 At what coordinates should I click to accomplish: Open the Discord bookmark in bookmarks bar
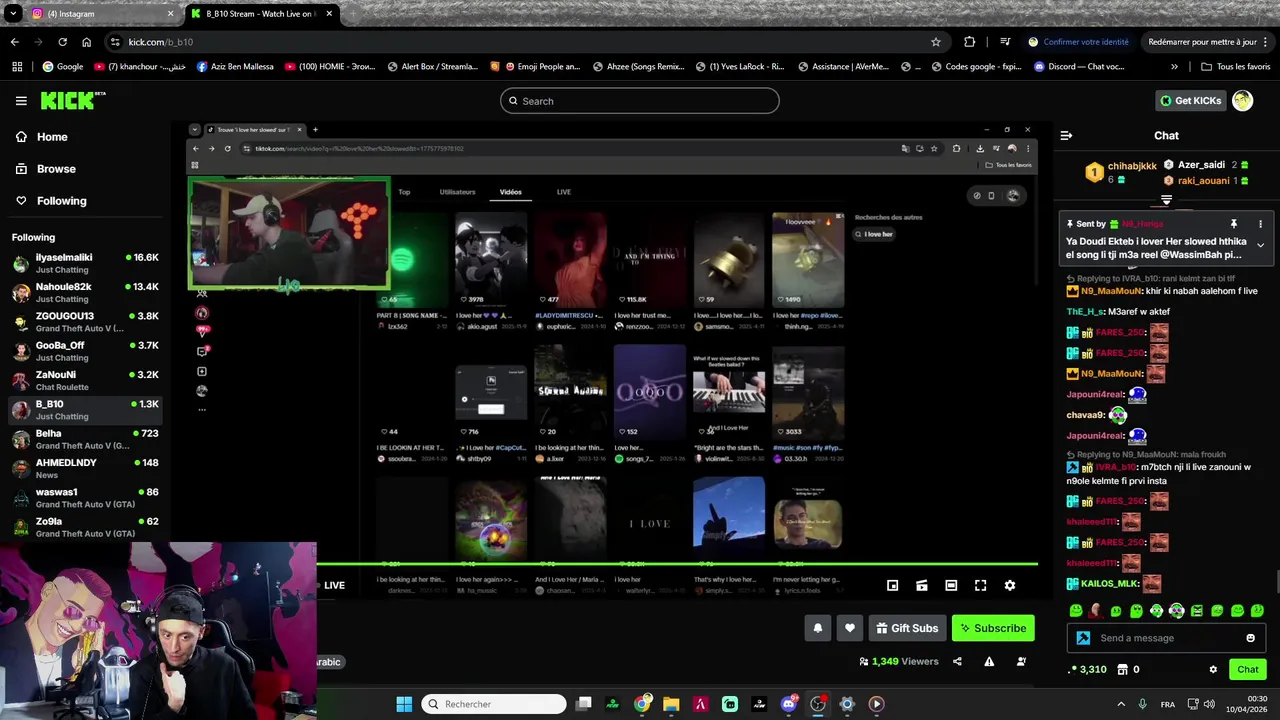[x=1079, y=67]
